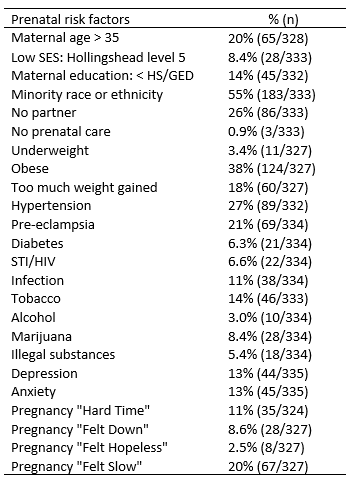Click the 'STI/HIV' row label
Screen dimensions: 360x490
[33, 262]
